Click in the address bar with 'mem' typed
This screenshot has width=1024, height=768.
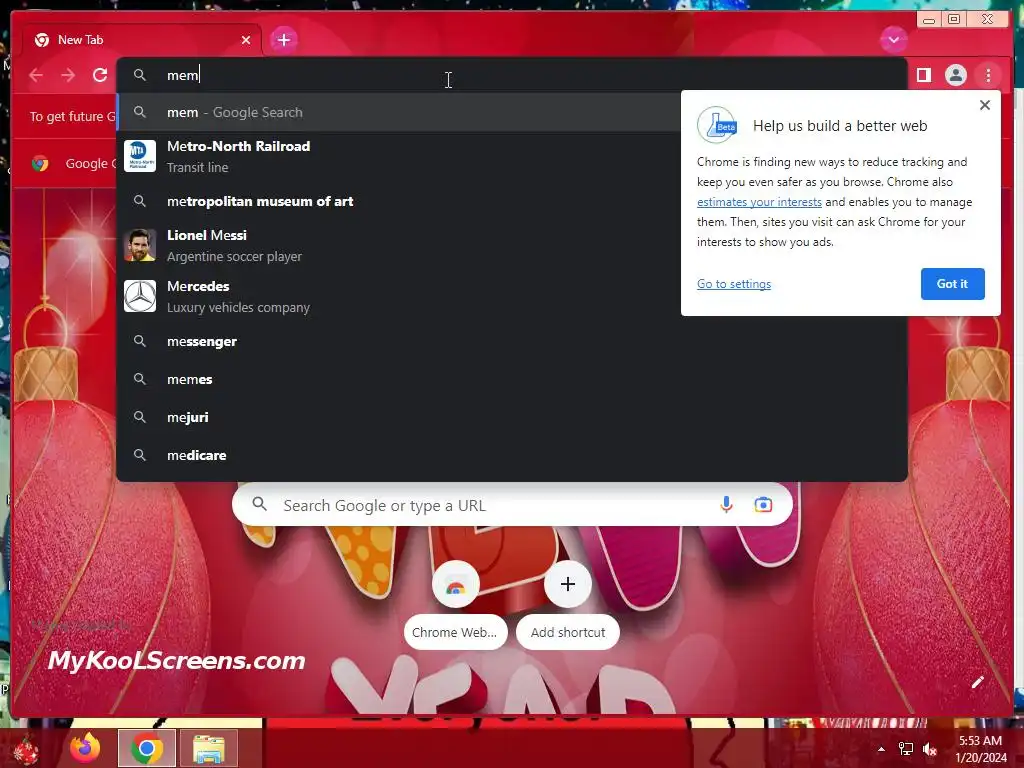click(x=512, y=75)
